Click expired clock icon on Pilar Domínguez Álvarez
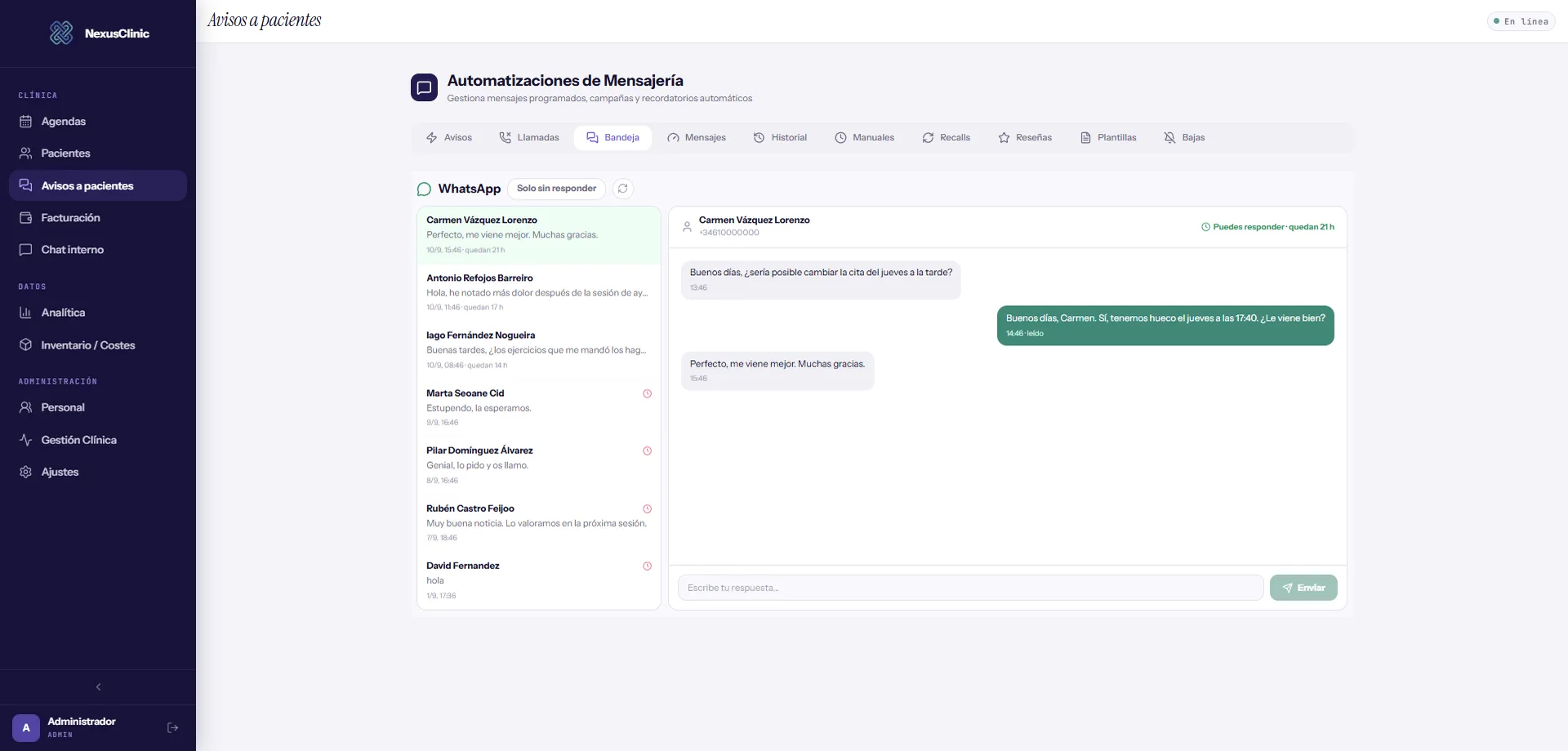This screenshot has height=751, width=1568. click(x=647, y=451)
